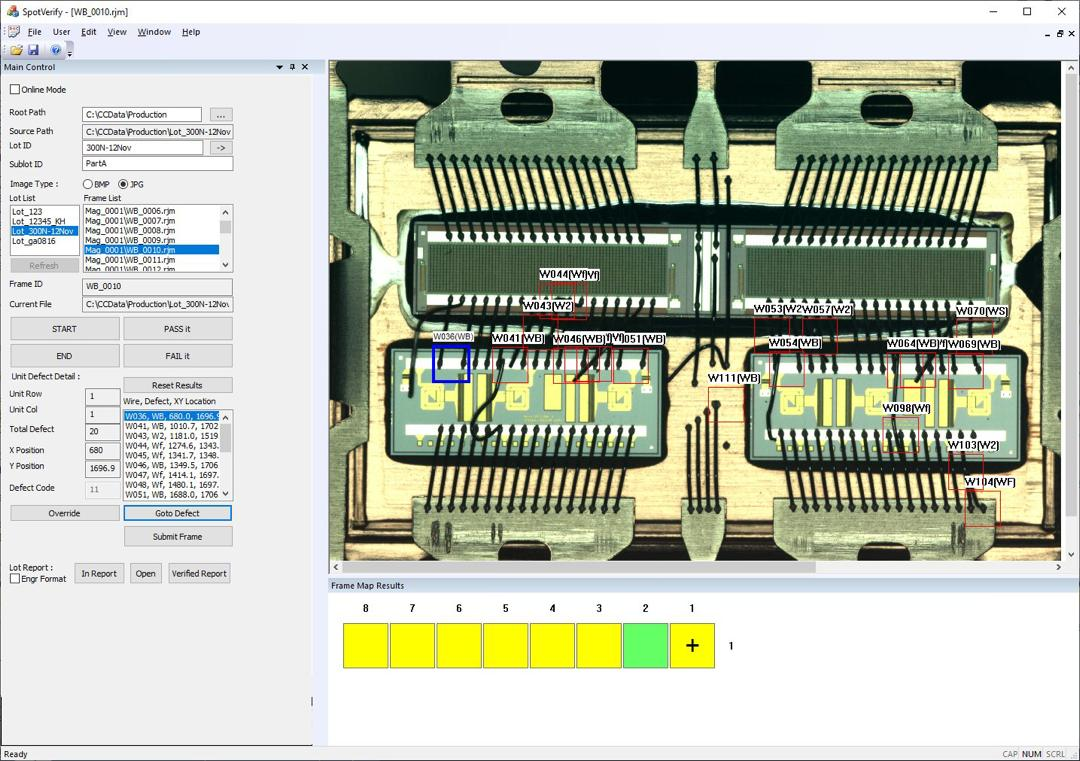Select frame Mag_0001\WB_0007.rjm

point(151,220)
